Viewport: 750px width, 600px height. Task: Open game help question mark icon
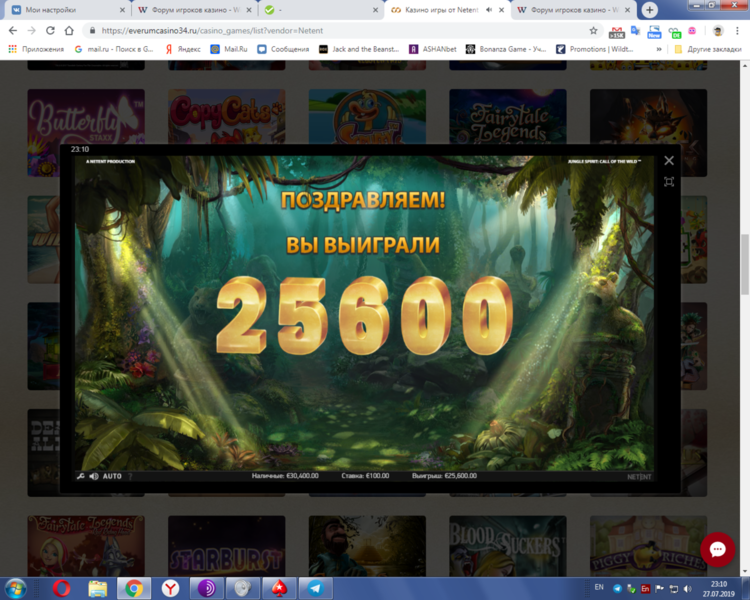point(130,476)
